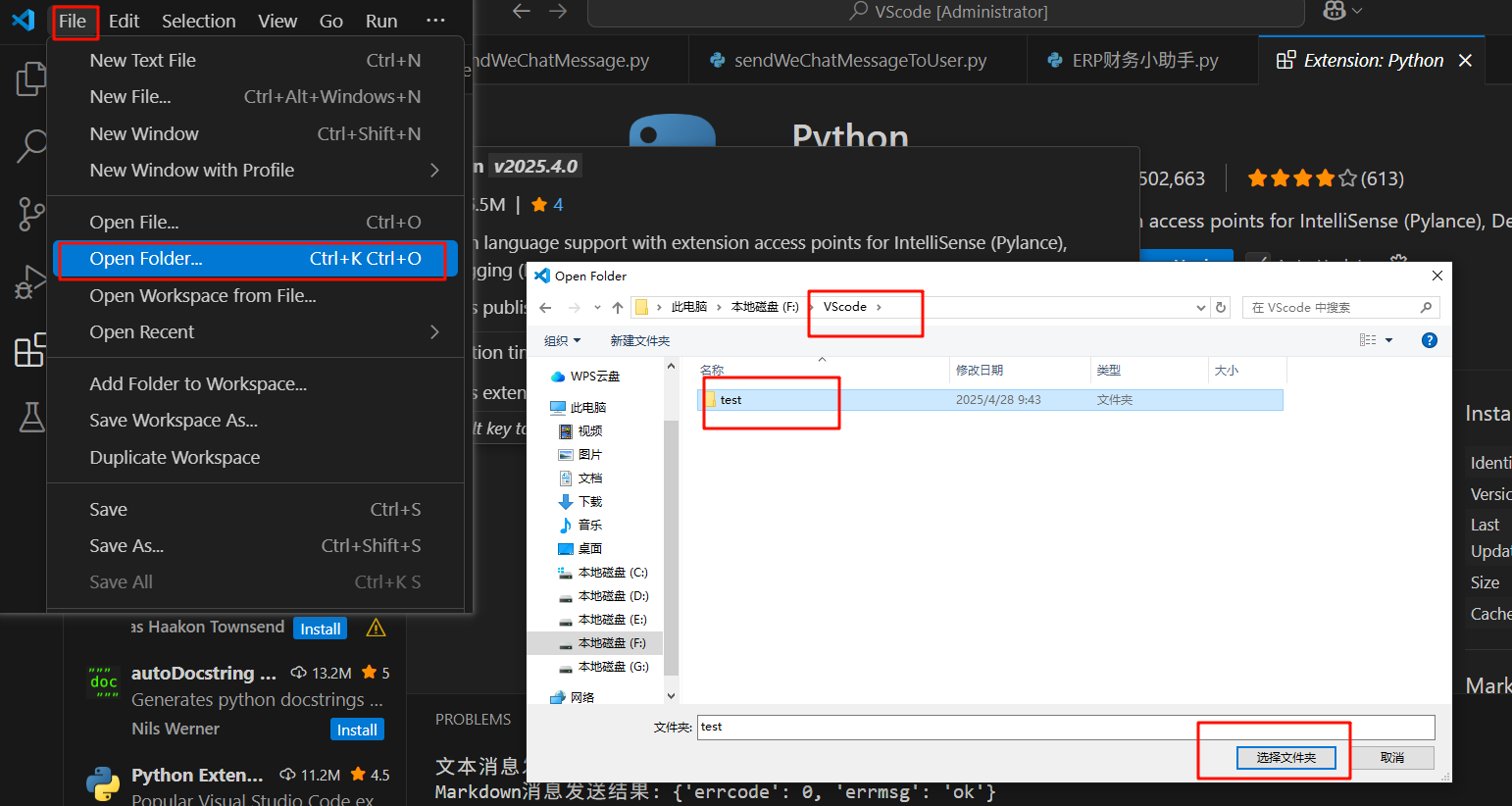Select WPS云盘 in navigation pane
The height and width of the screenshot is (806, 1512).
point(585,377)
